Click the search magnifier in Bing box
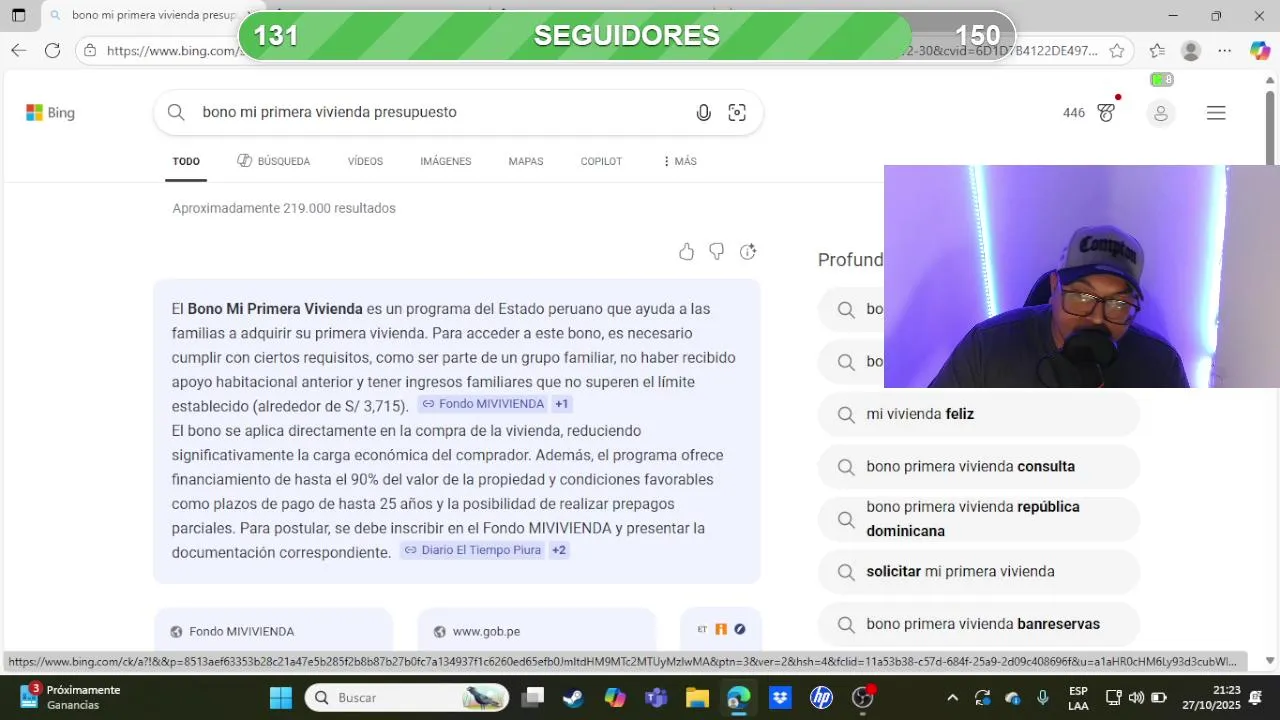Viewport: 1280px width, 720px height. pyautogui.click(x=176, y=112)
